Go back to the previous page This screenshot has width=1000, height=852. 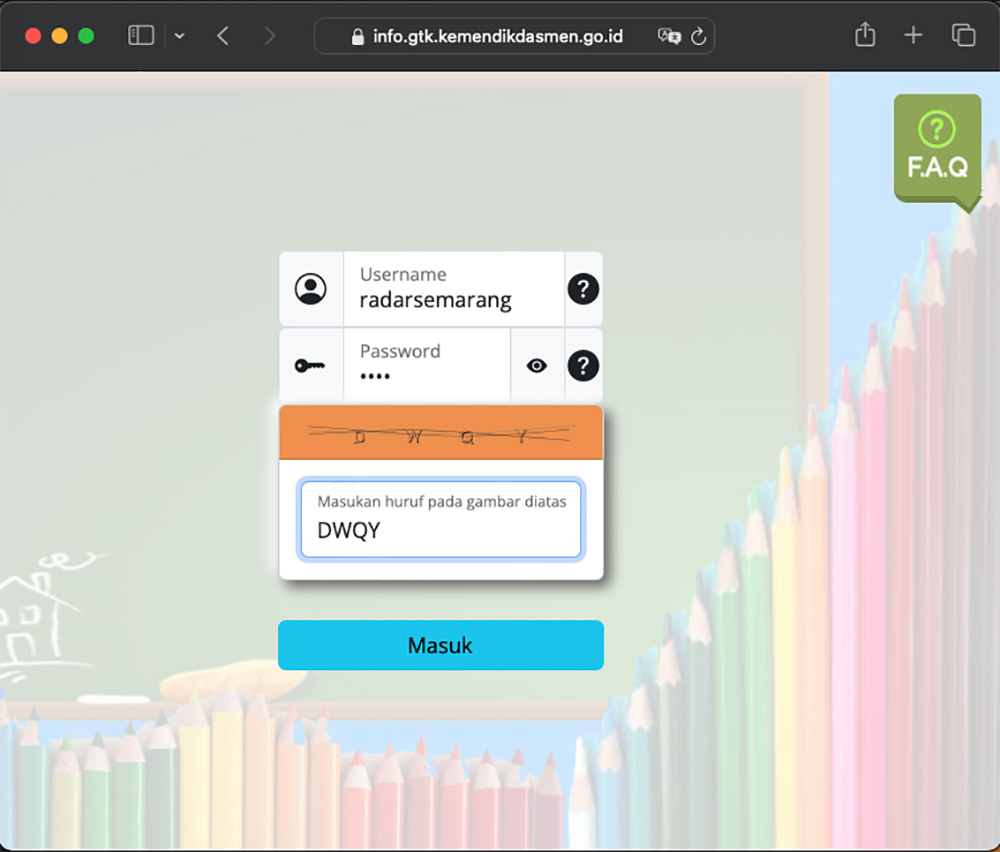(223, 36)
